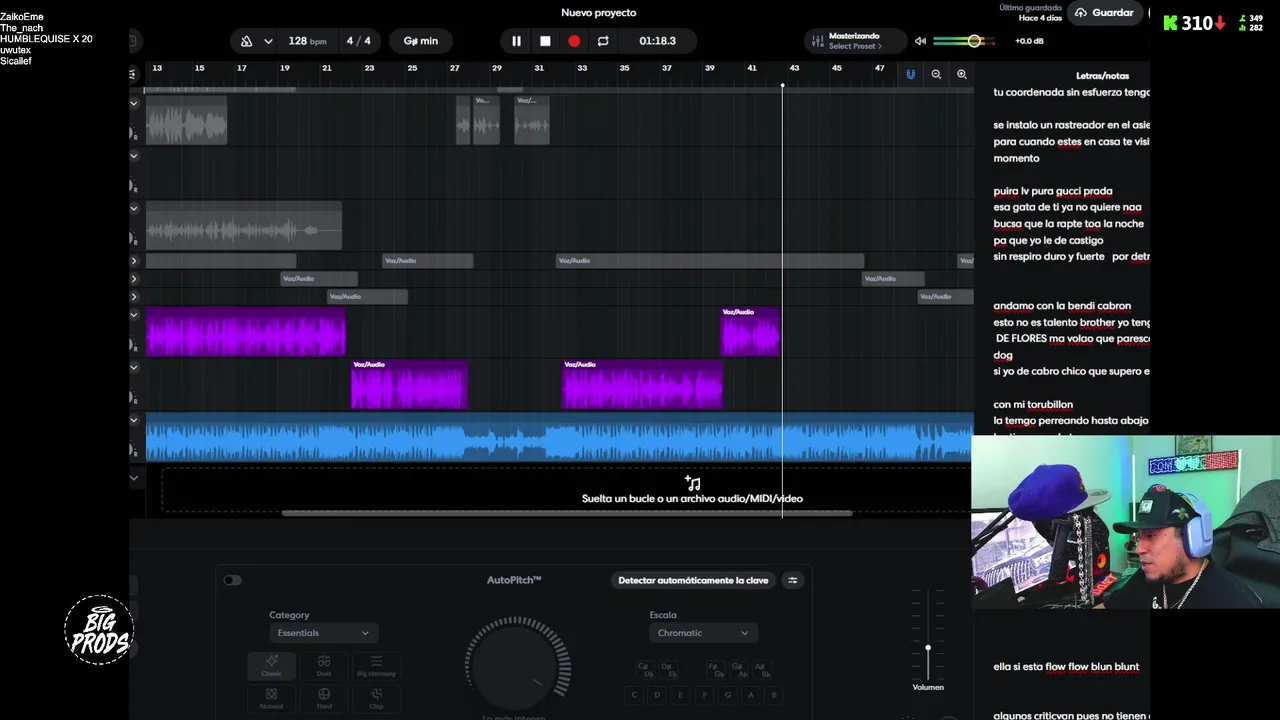Zoom in the timeline
The height and width of the screenshot is (720, 1280).
[962, 74]
